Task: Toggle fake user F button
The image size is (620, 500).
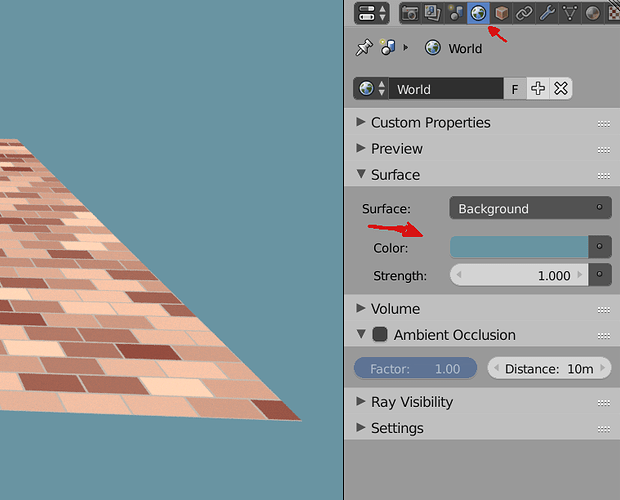Action: (515, 89)
